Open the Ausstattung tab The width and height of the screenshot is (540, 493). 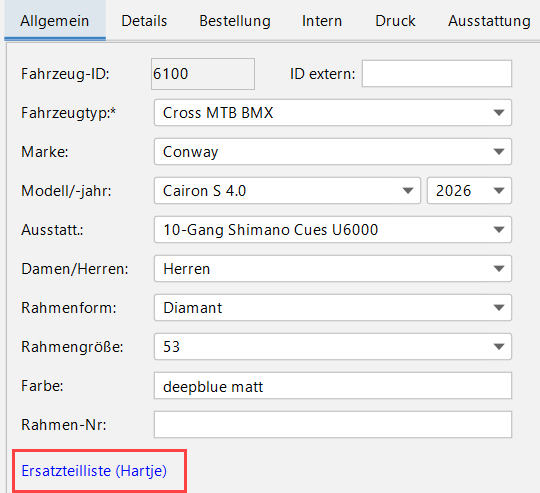click(x=489, y=21)
